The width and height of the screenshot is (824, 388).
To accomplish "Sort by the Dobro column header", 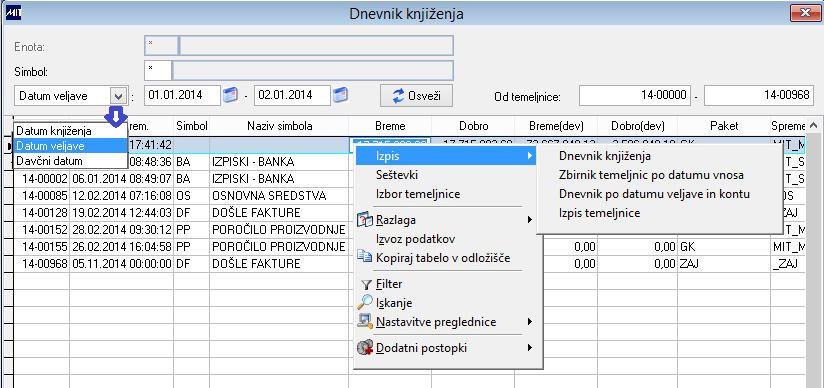I will tap(473, 126).
